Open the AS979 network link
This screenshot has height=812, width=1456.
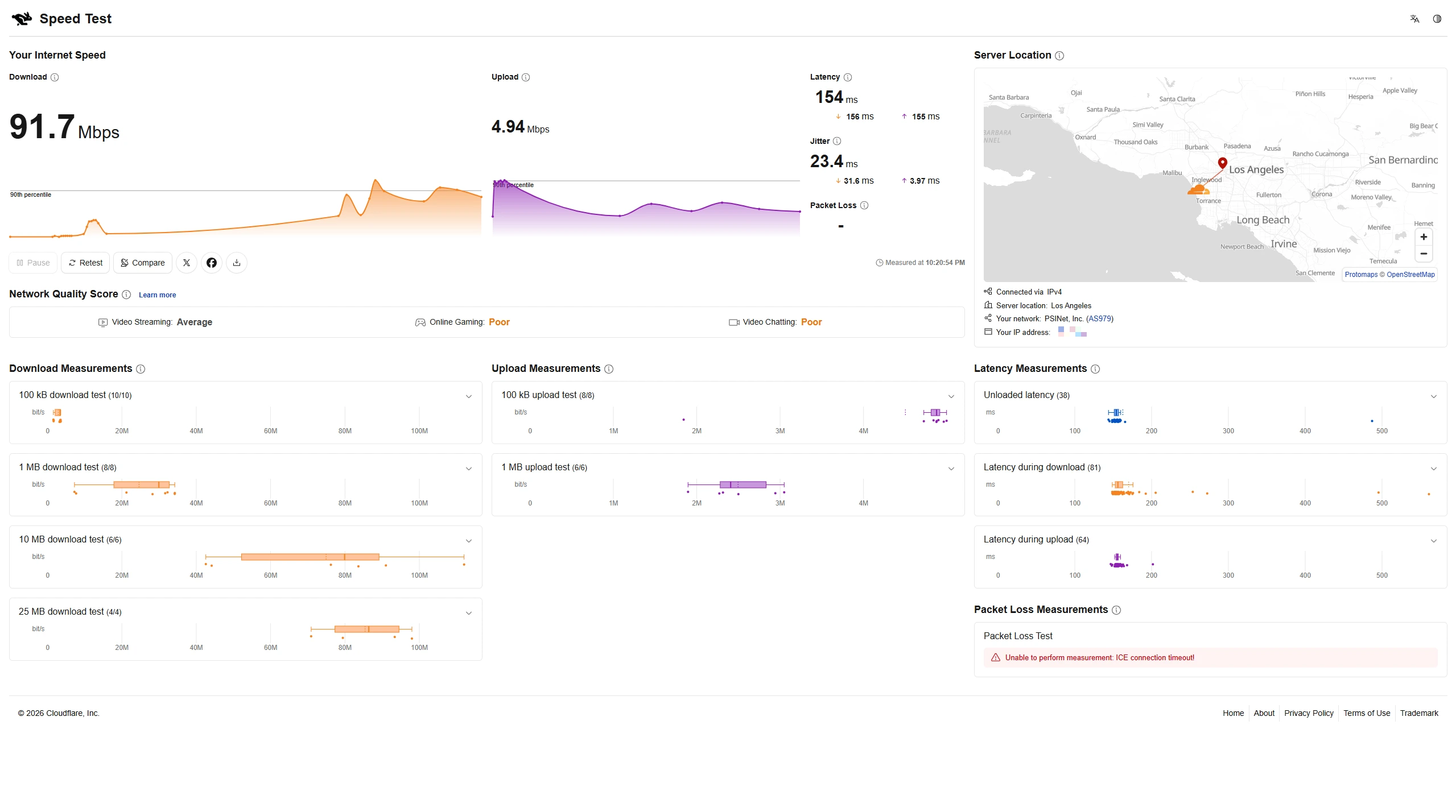click(1100, 319)
